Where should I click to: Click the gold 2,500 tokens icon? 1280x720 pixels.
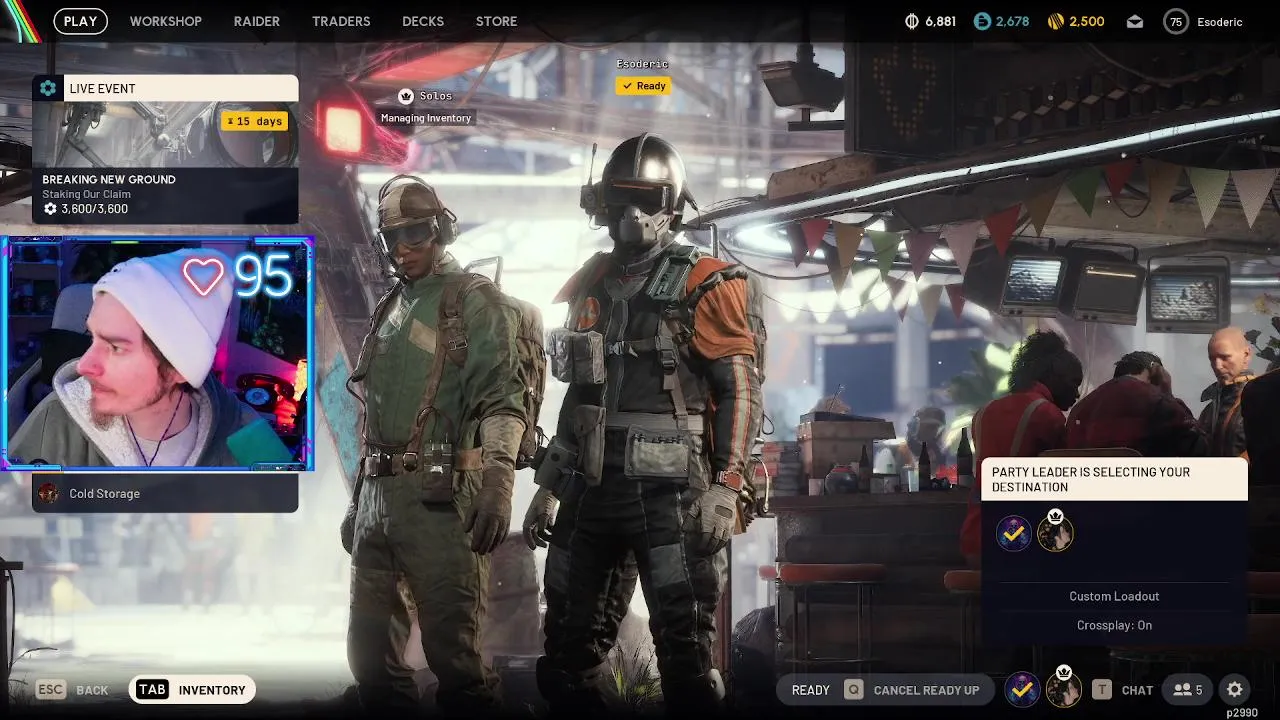1055,21
